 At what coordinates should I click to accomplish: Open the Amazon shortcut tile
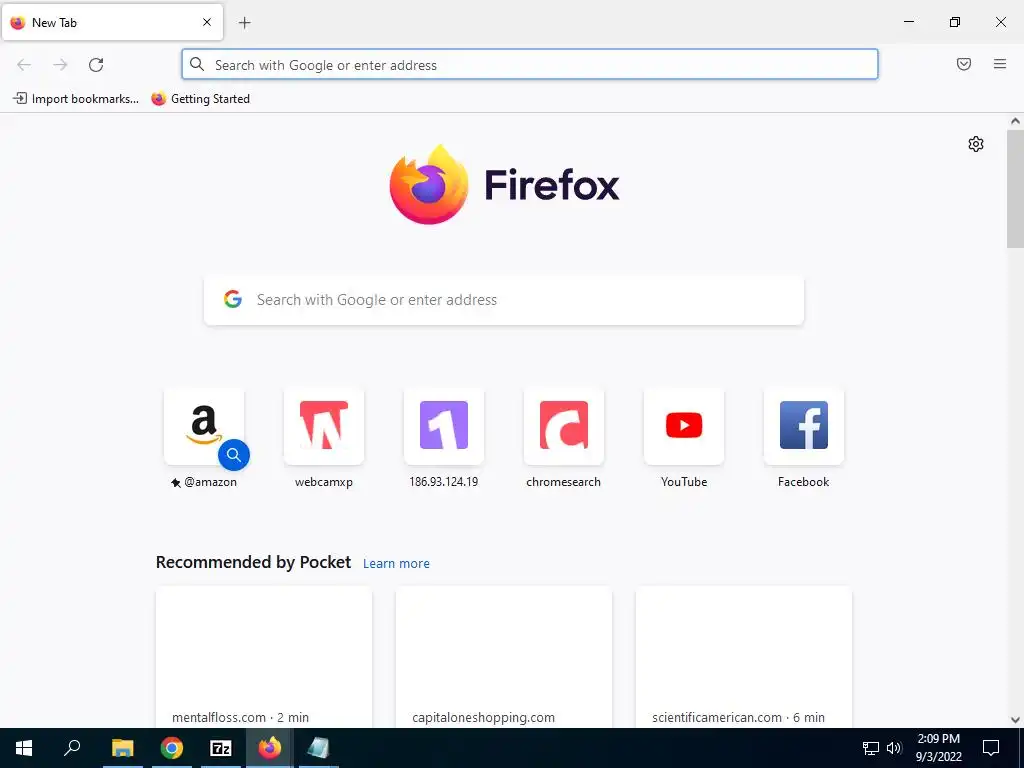point(204,426)
